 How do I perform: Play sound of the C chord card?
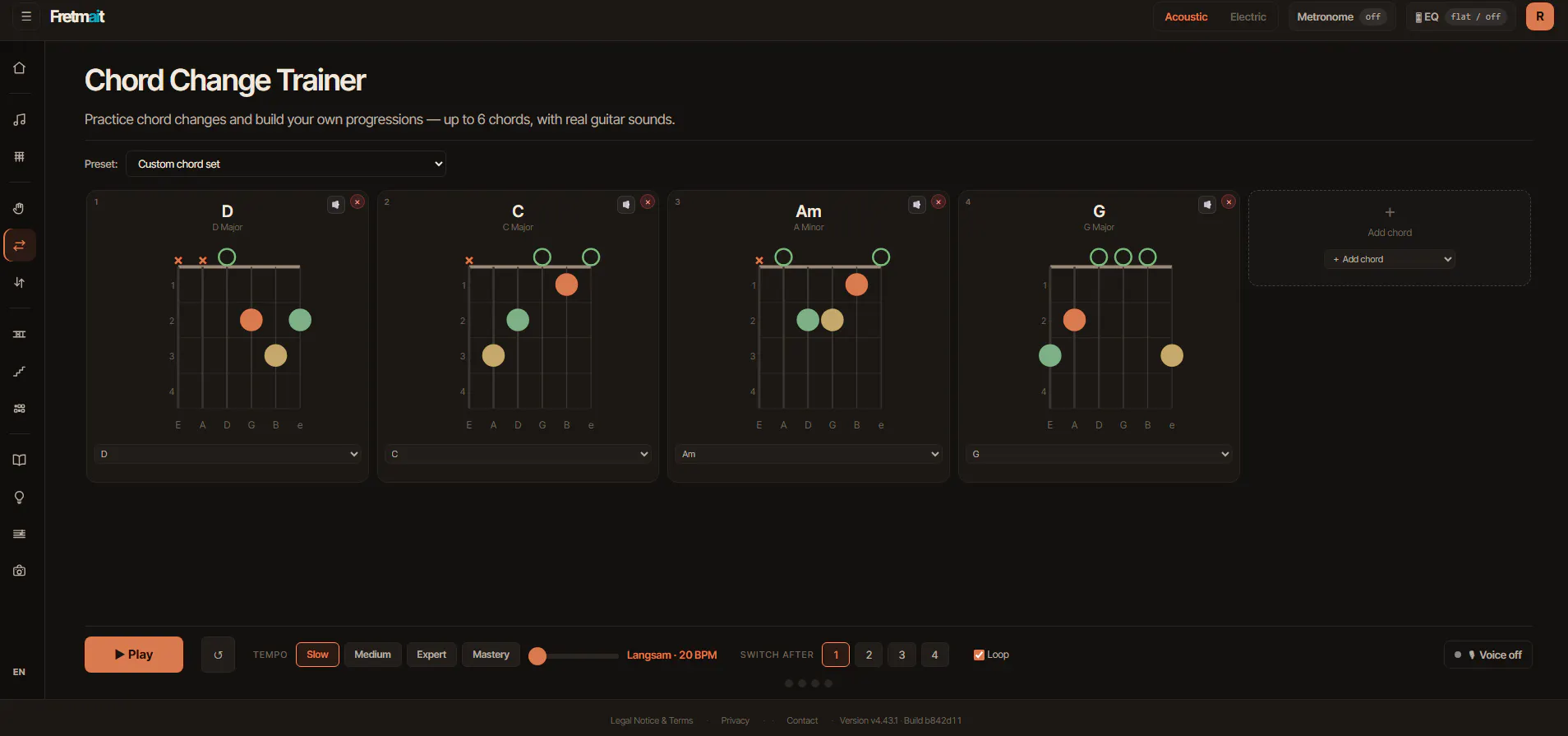tap(626, 204)
